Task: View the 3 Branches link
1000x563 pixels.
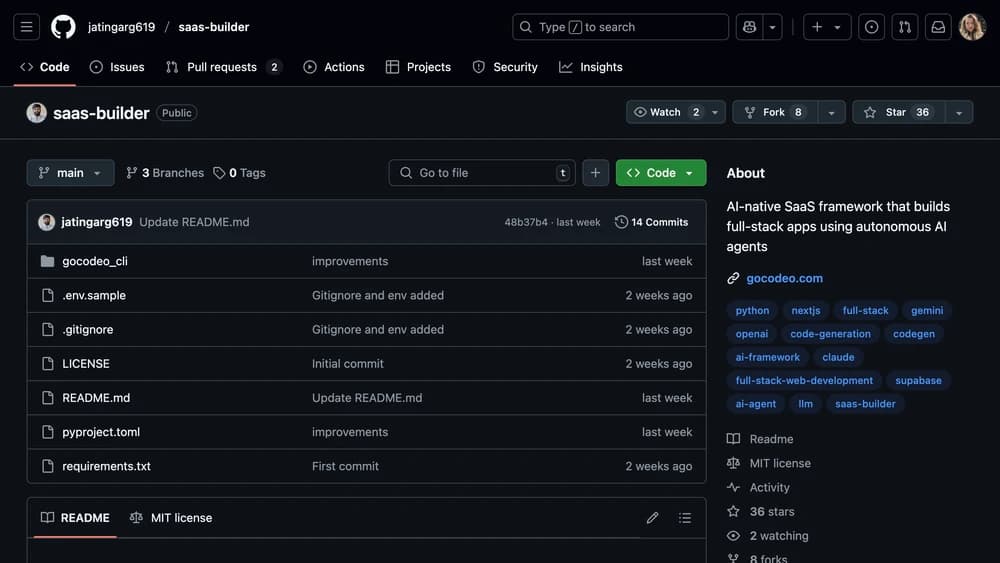Action: 165,173
